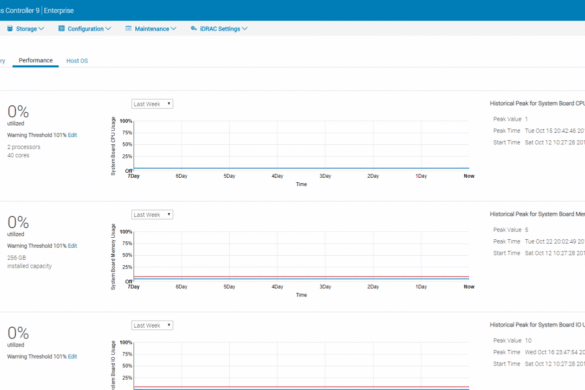Expand the Storage dropdown chevron
This screenshot has height=390, width=585.
[x=41, y=29]
